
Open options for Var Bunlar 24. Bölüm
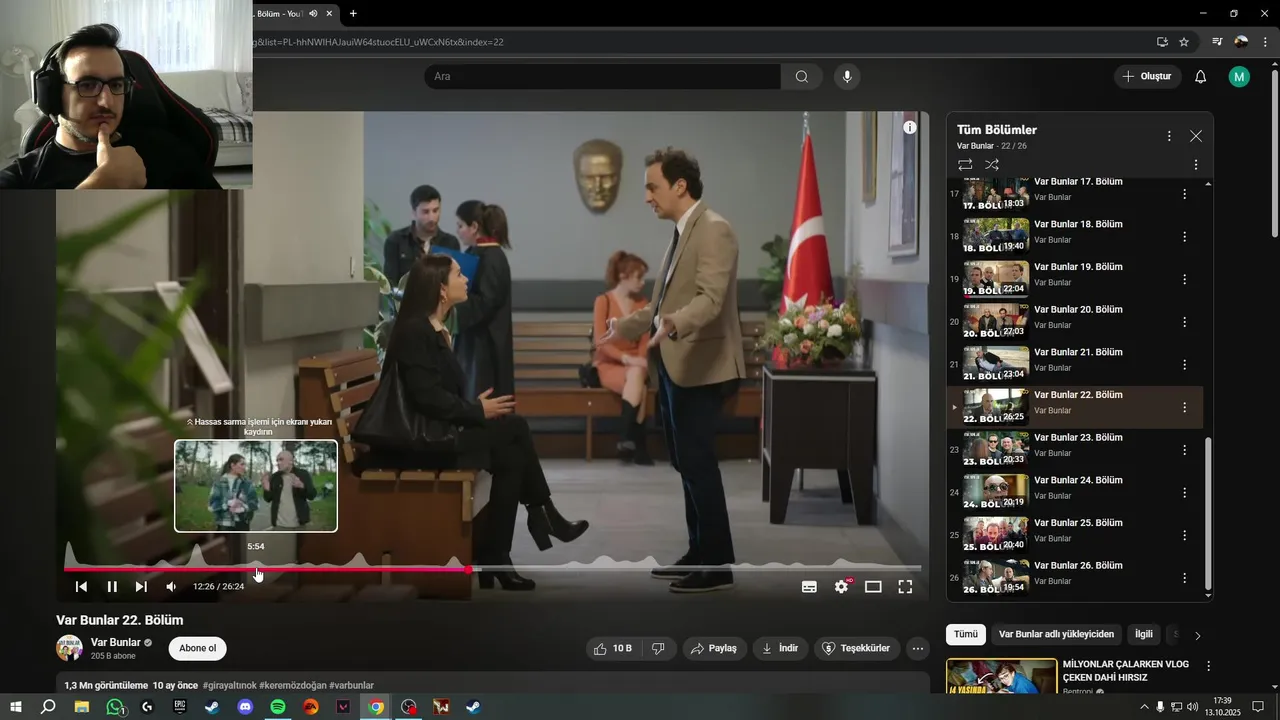[1184, 493]
